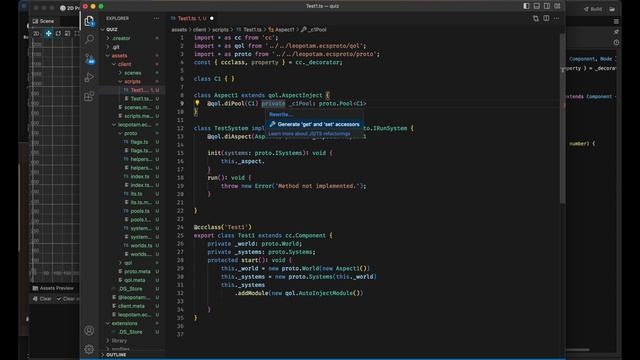Toggle primary side bar layout icon
640x360 pixels.
[527, 6]
